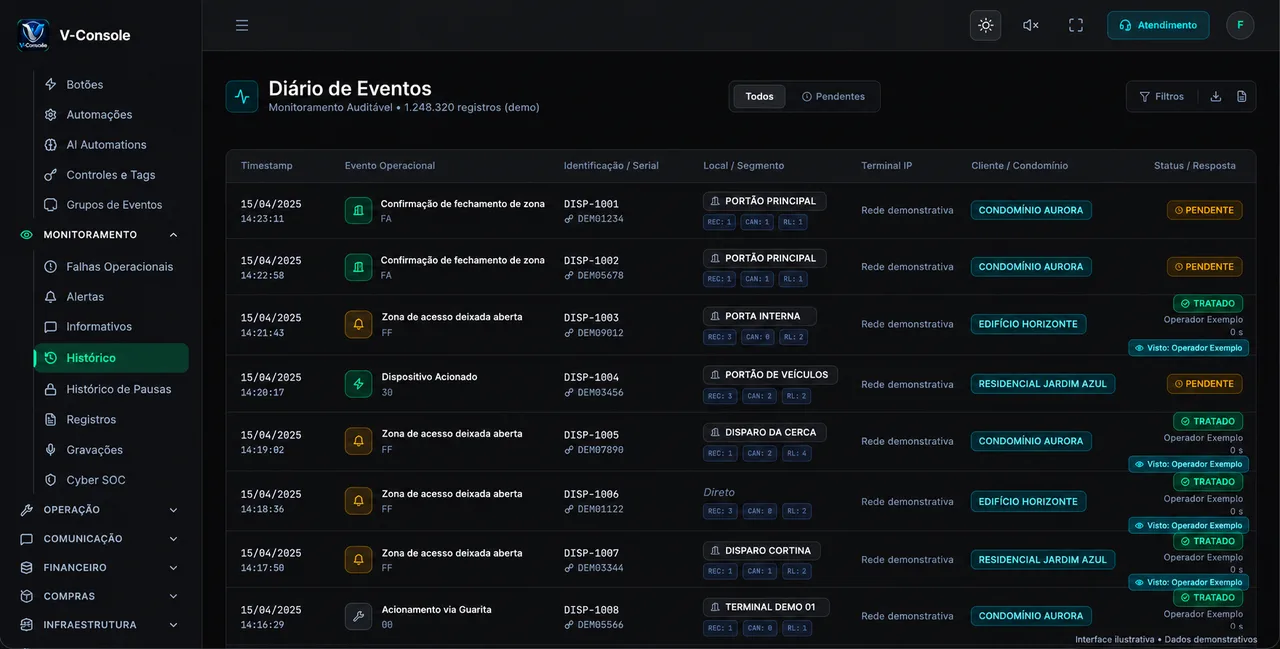Click the DISPARO DA CERCA location tag

tap(764, 433)
